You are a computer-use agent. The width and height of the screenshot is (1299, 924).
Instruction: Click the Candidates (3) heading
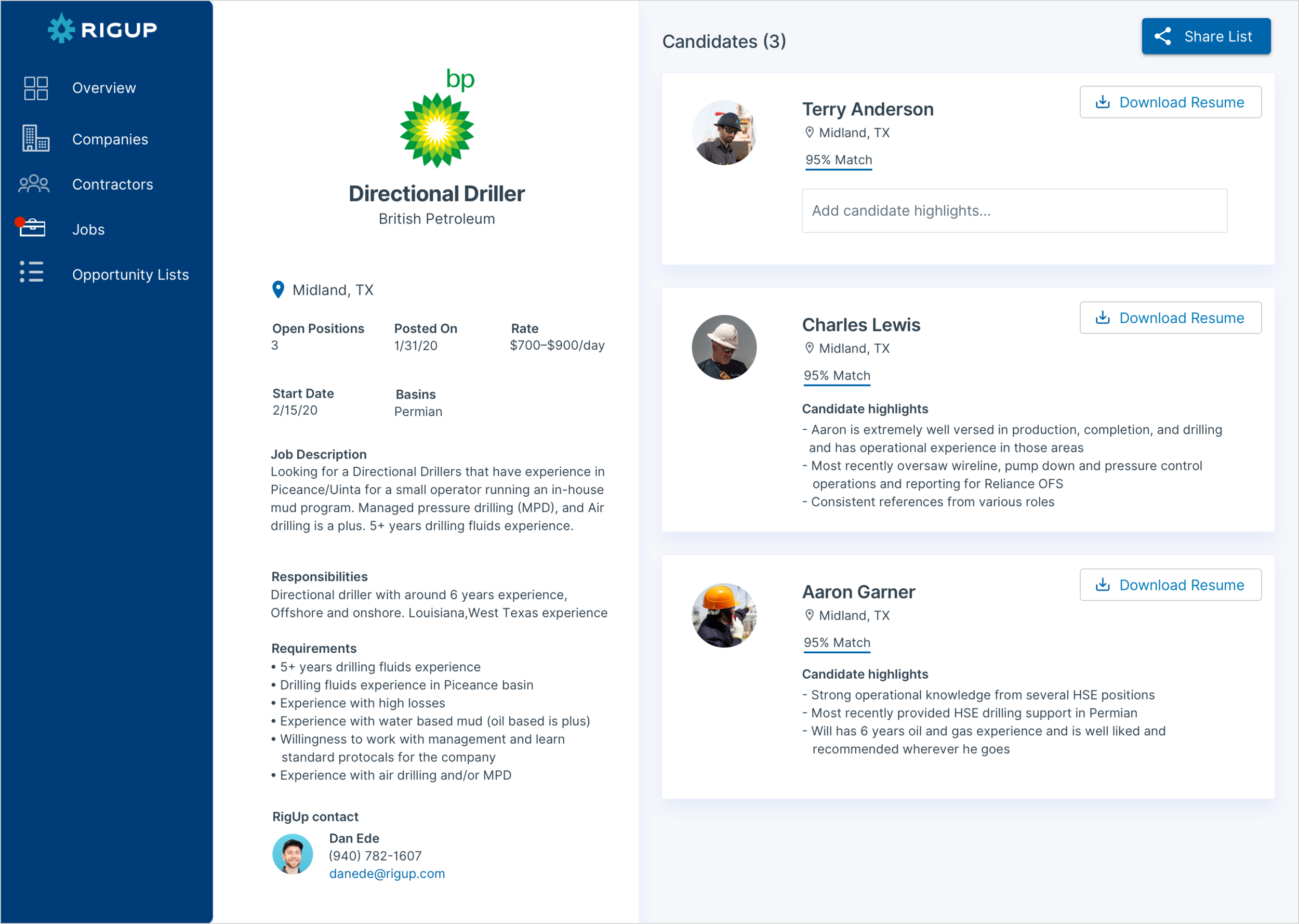pos(724,42)
